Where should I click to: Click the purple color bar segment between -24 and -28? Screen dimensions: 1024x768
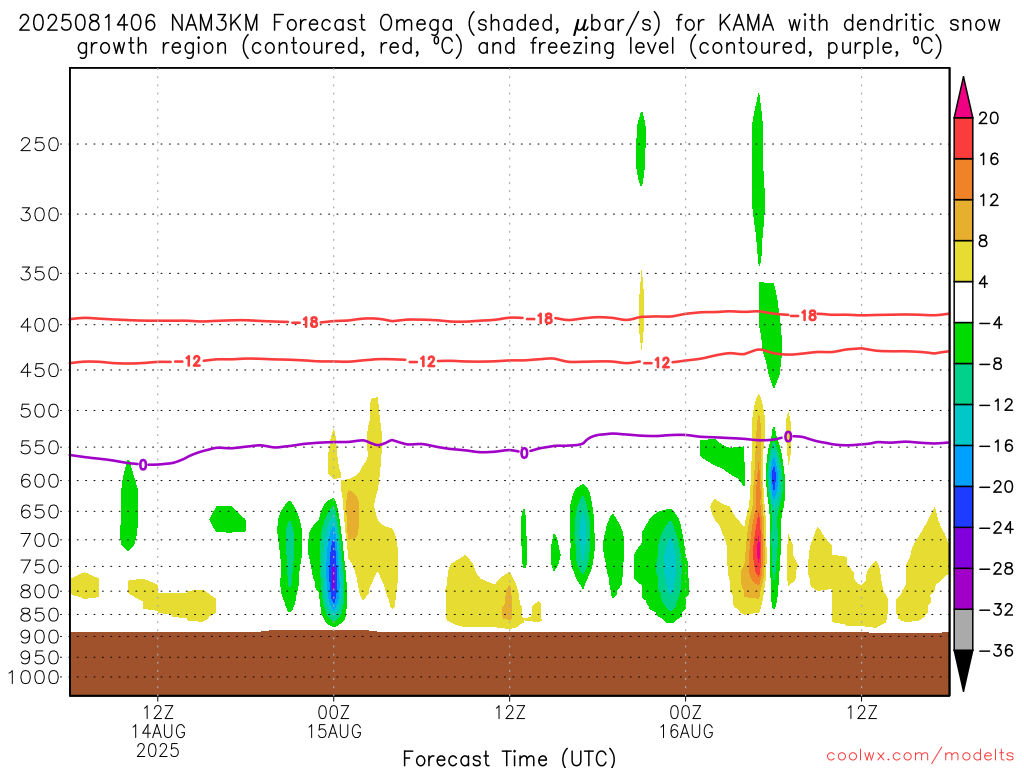[963, 548]
